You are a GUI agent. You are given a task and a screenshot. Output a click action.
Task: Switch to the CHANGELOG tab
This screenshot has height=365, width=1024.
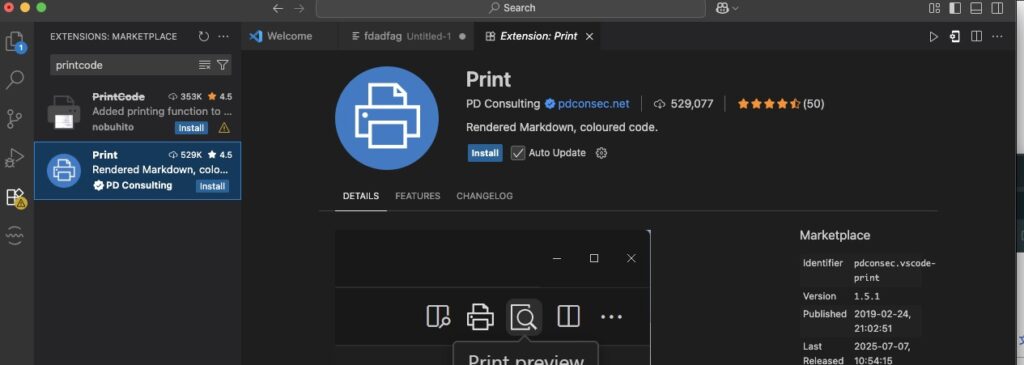485,196
